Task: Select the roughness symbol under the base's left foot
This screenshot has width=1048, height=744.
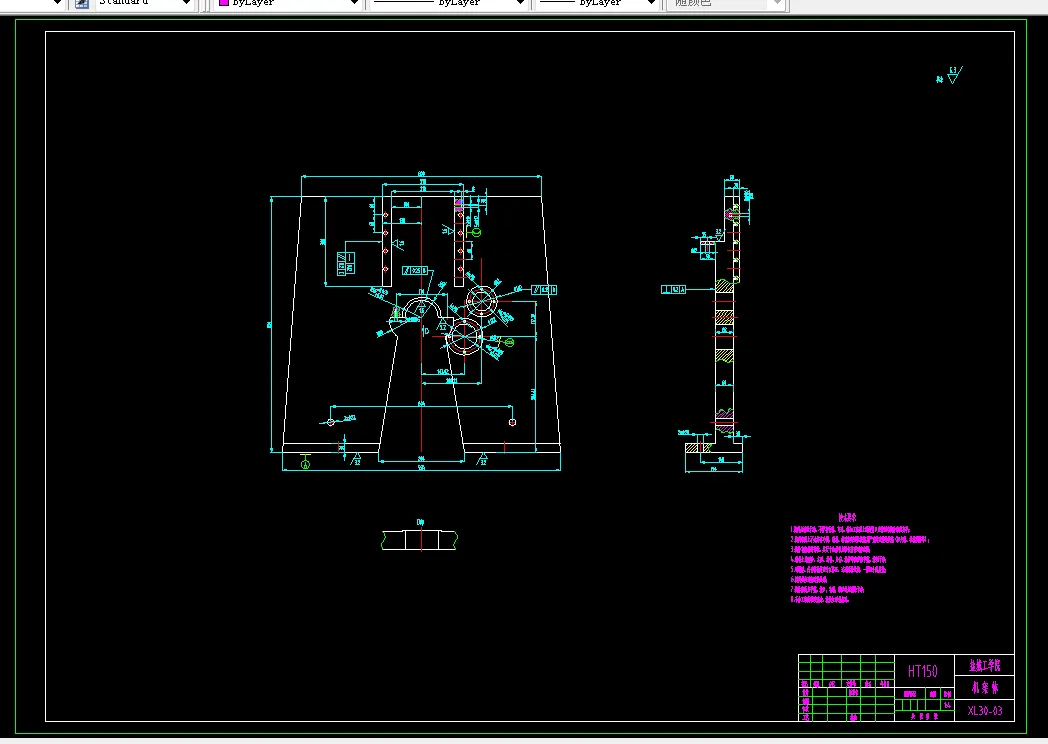Action: tap(356, 459)
